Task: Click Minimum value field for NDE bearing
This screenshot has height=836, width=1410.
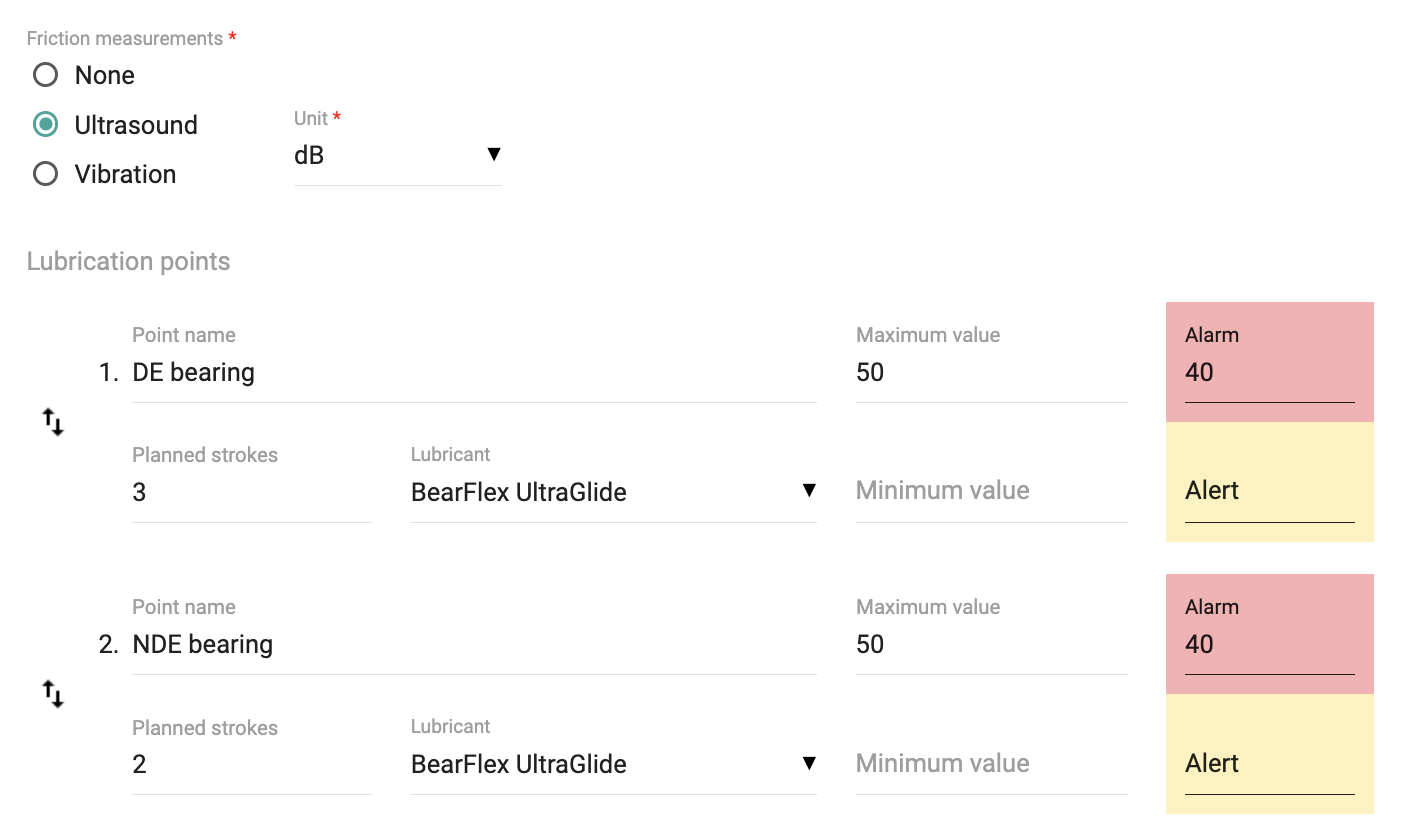Action: pos(992,764)
